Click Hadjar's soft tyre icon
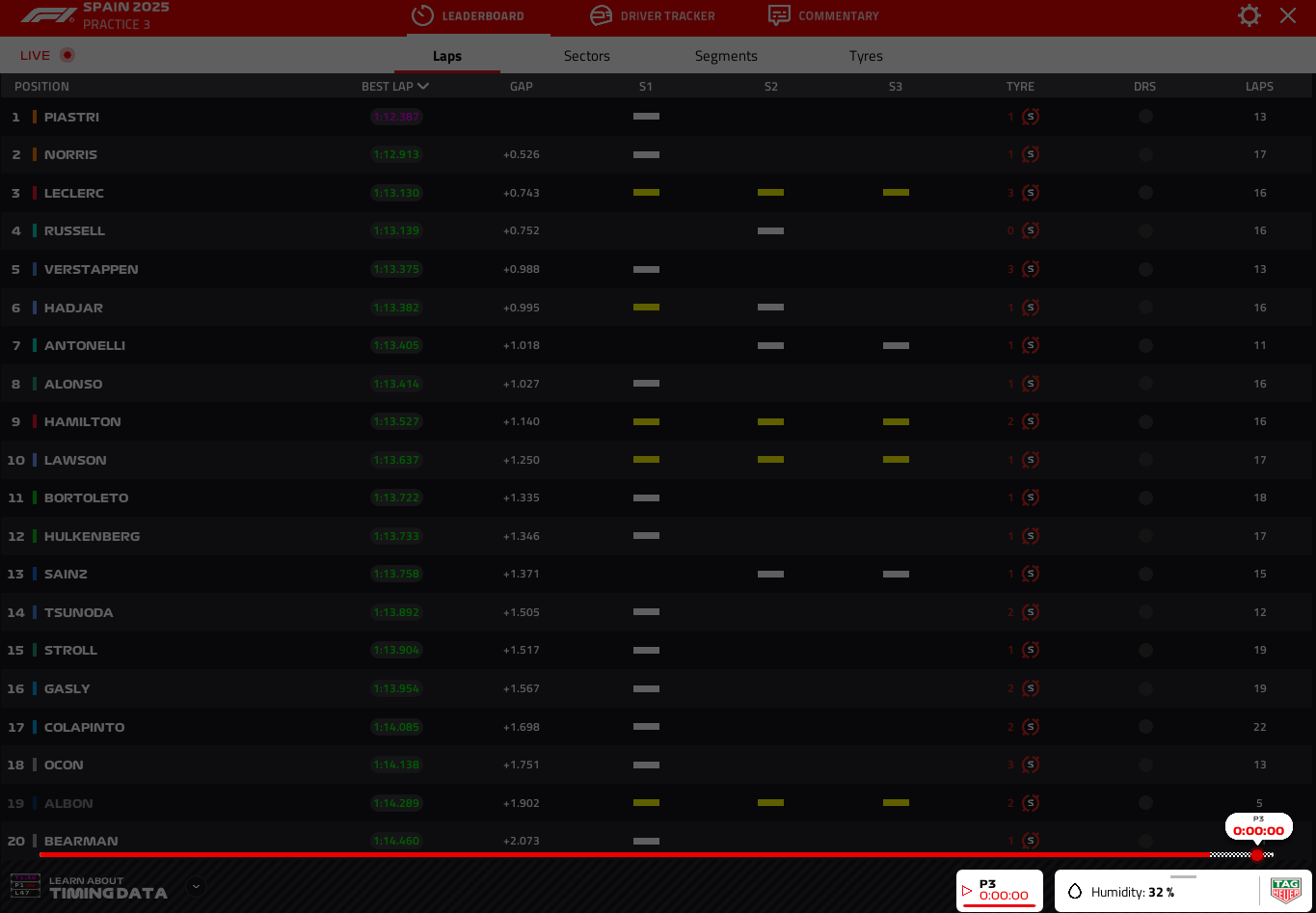The height and width of the screenshot is (913, 1316). click(1031, 308)
